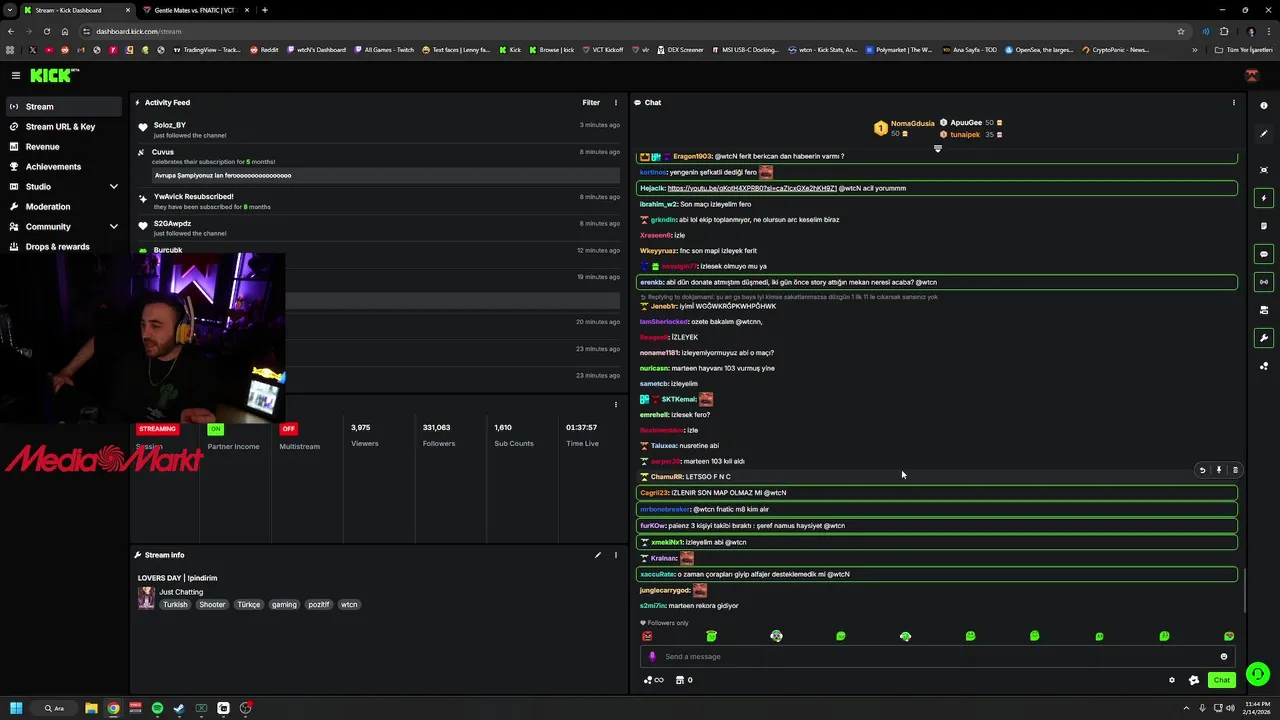Bookmark this page with star icon
This screenshot has height=720, width=1280.
click(x=1181, y=31)
